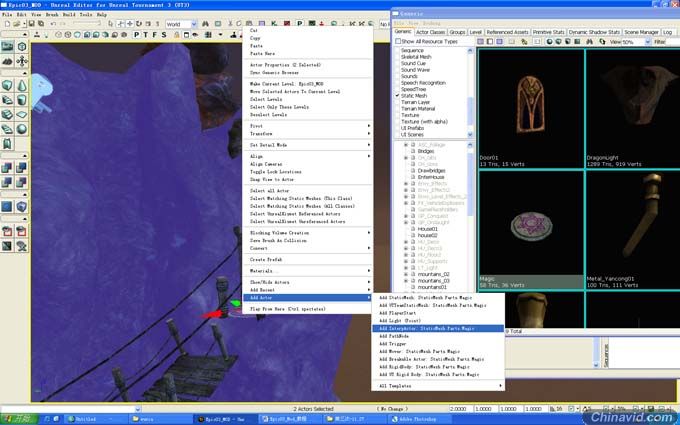Select Terrain editing mode icon
680x425 pixels.
tap(7, 61)
